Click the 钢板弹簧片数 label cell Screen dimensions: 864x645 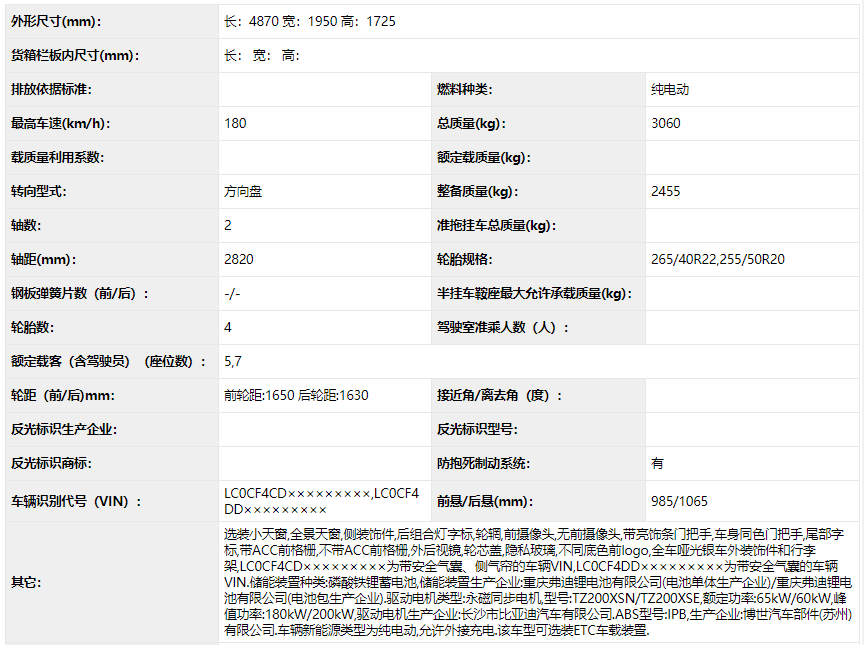pyautogui.click(x=80, y=293)
